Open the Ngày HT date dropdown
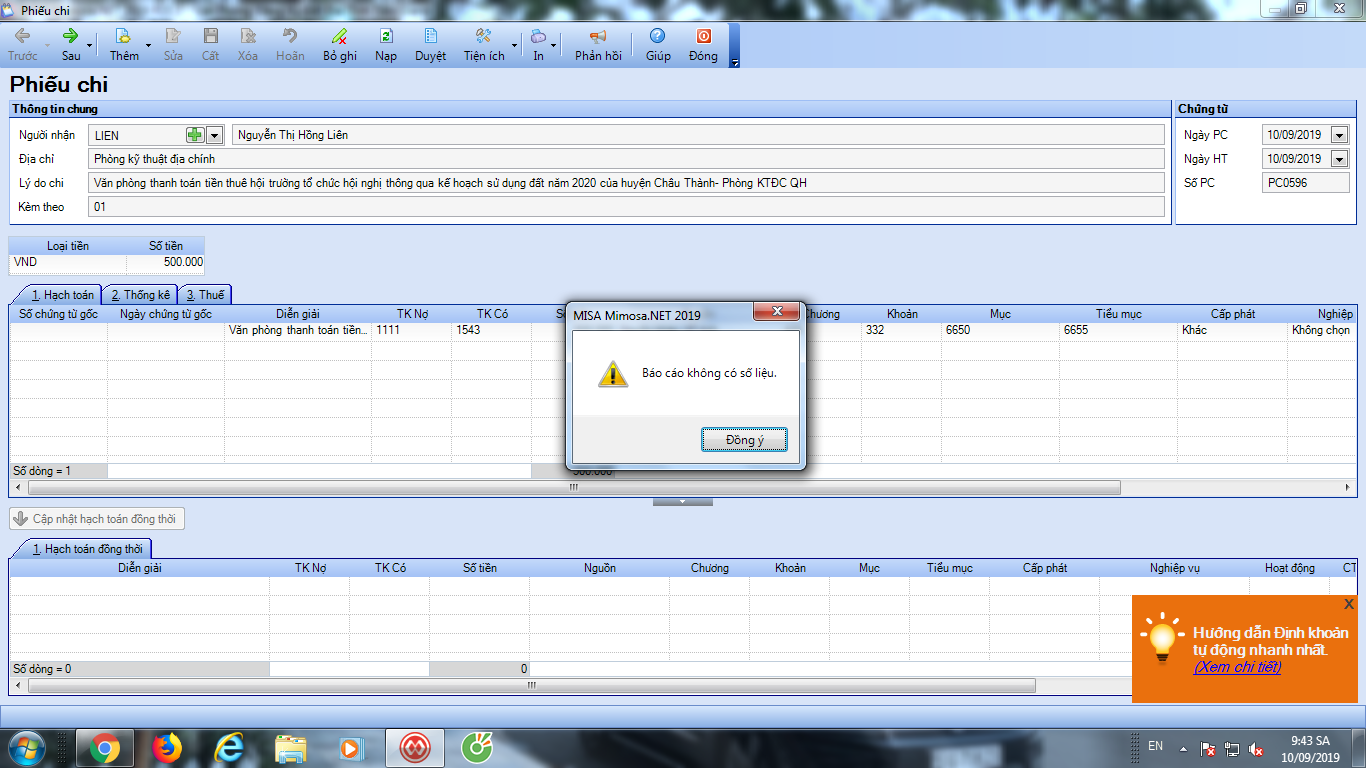 point(1339,159)
